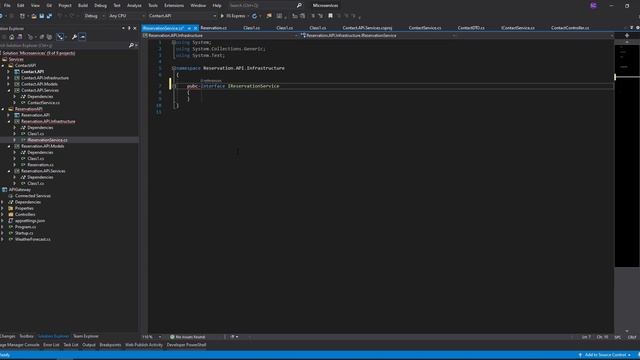Select ContactService.cs in Solution Explorer
The width and height of the screenshot is (640, 360).
(x=43, y=103)
